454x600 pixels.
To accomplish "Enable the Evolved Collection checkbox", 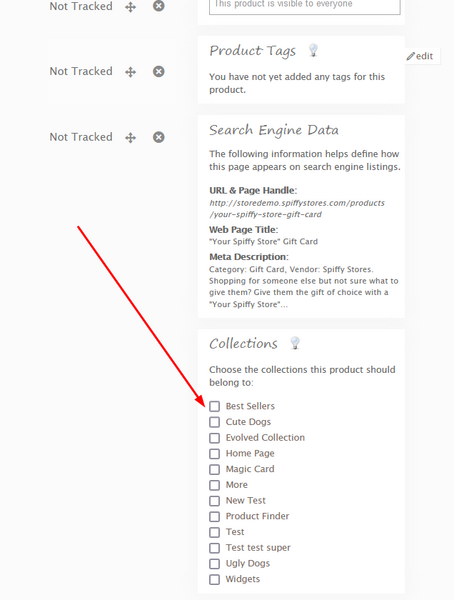I will click(x=214, y=437).
